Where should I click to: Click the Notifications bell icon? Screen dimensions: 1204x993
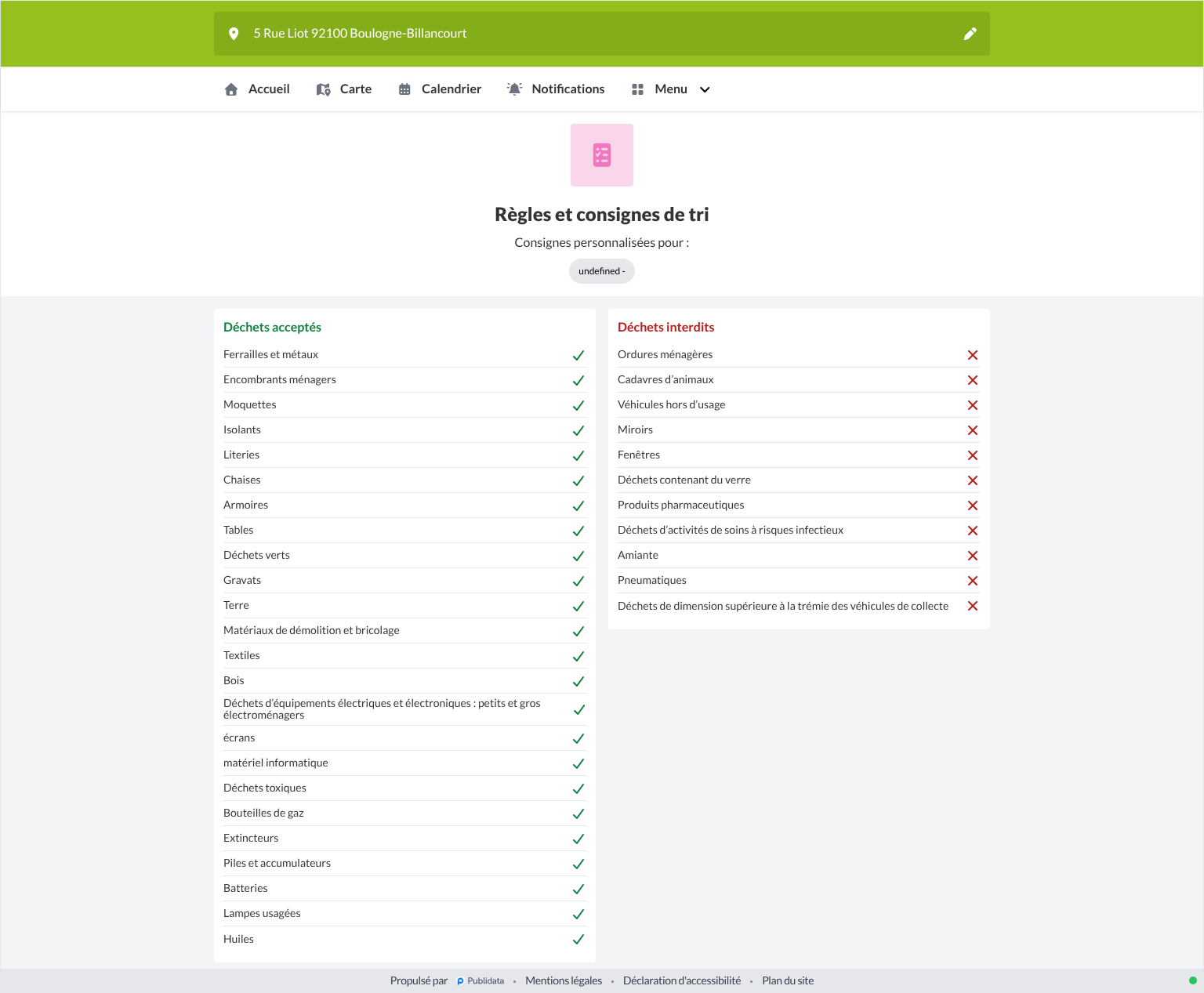[x=514, y=89]
